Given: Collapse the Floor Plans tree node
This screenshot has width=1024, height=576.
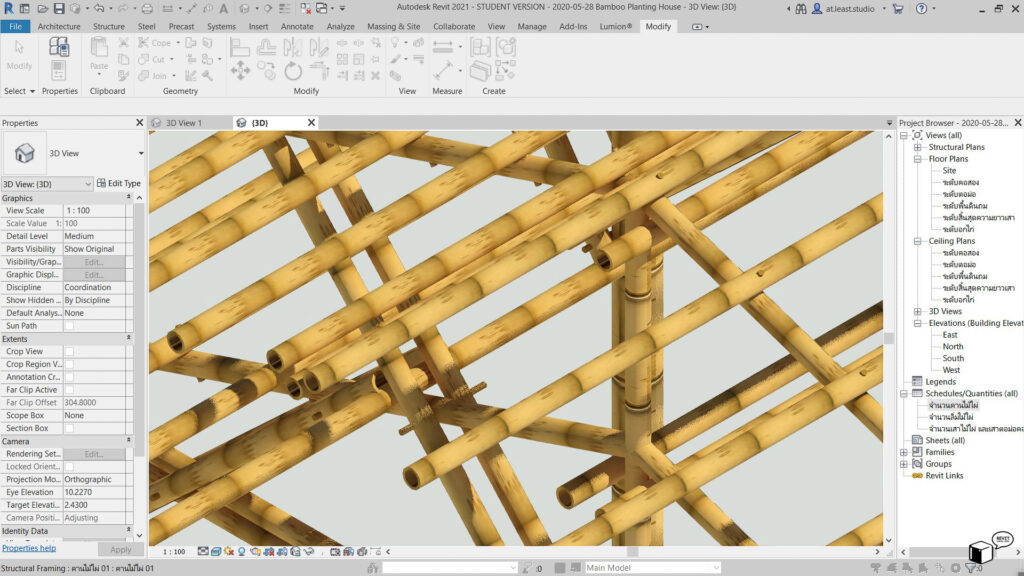Looking at the screenshot, I should tap(918, 159).
